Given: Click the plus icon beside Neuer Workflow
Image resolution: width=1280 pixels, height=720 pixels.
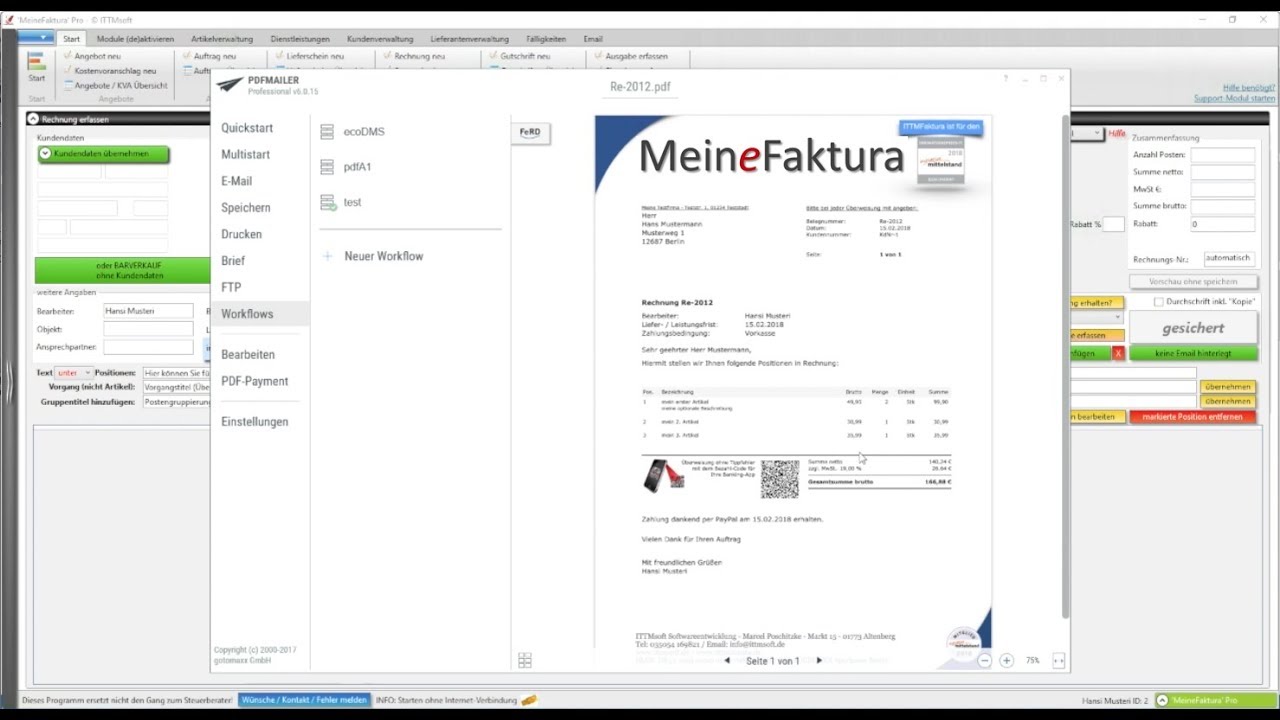Looking at the screenshot, I should tap(327, 257).
